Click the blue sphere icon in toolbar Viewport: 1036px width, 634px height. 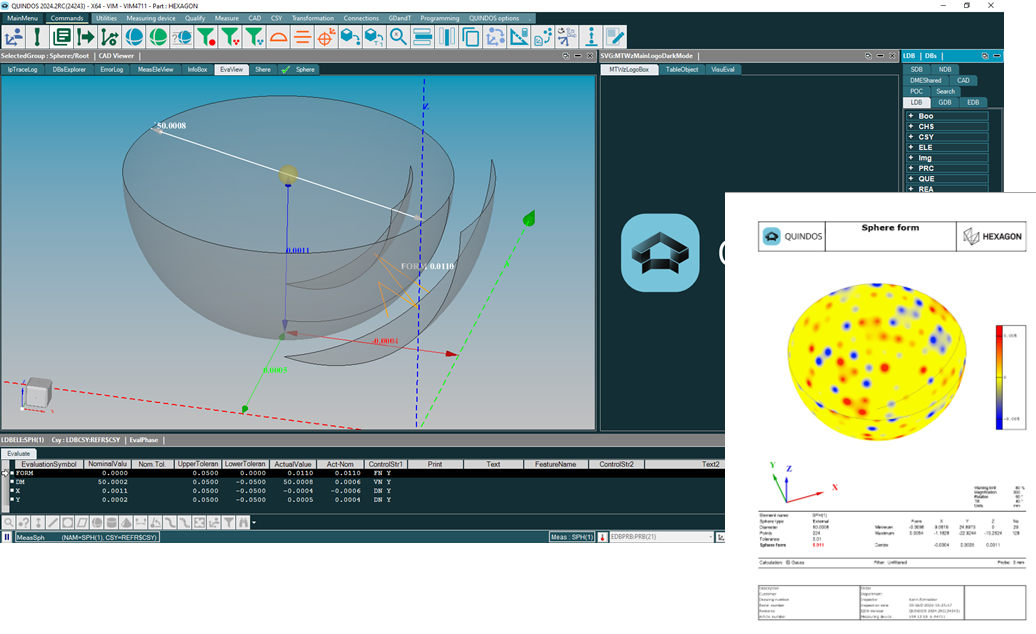(134, 37)
